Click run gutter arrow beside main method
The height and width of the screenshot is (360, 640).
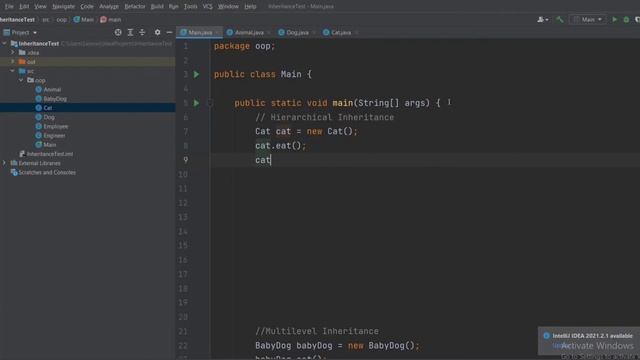point(196,103)
